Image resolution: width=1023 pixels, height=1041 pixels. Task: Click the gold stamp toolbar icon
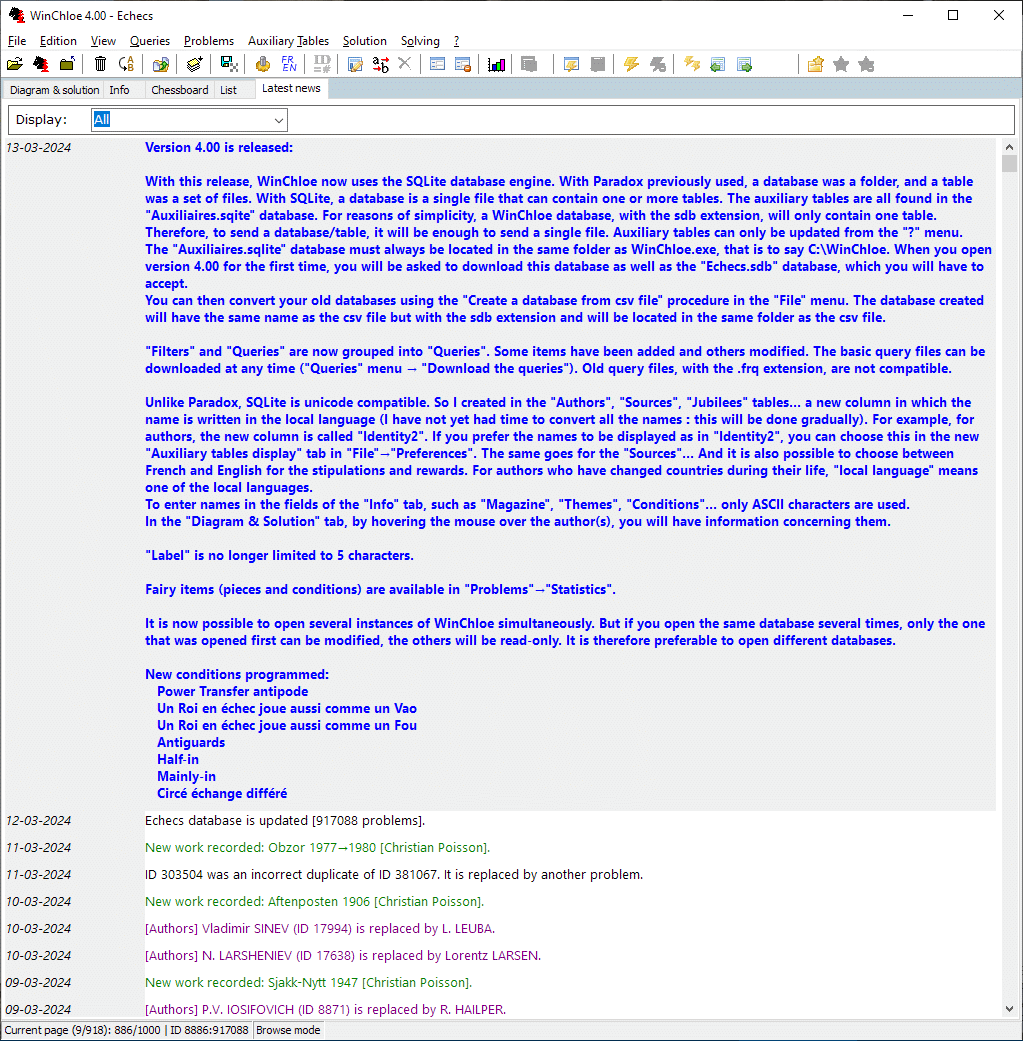[x=263, y=64]
